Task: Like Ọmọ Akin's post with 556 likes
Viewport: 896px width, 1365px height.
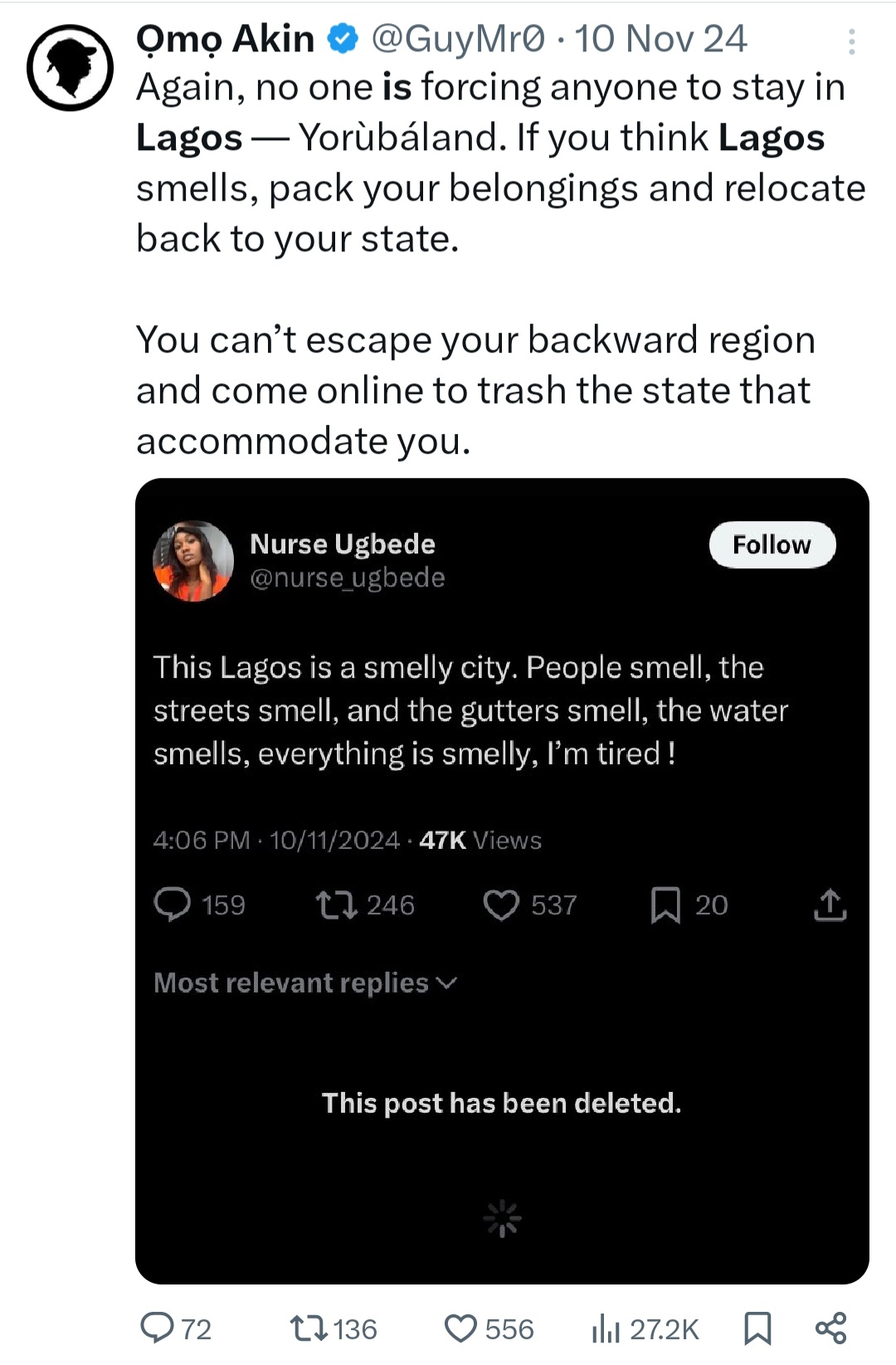Action: pos(460,1328)
